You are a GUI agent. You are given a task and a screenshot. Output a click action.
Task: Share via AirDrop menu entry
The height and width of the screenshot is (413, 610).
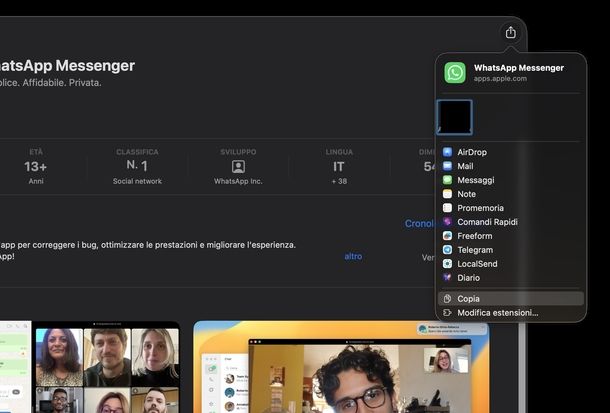click(x=510, y=152)
